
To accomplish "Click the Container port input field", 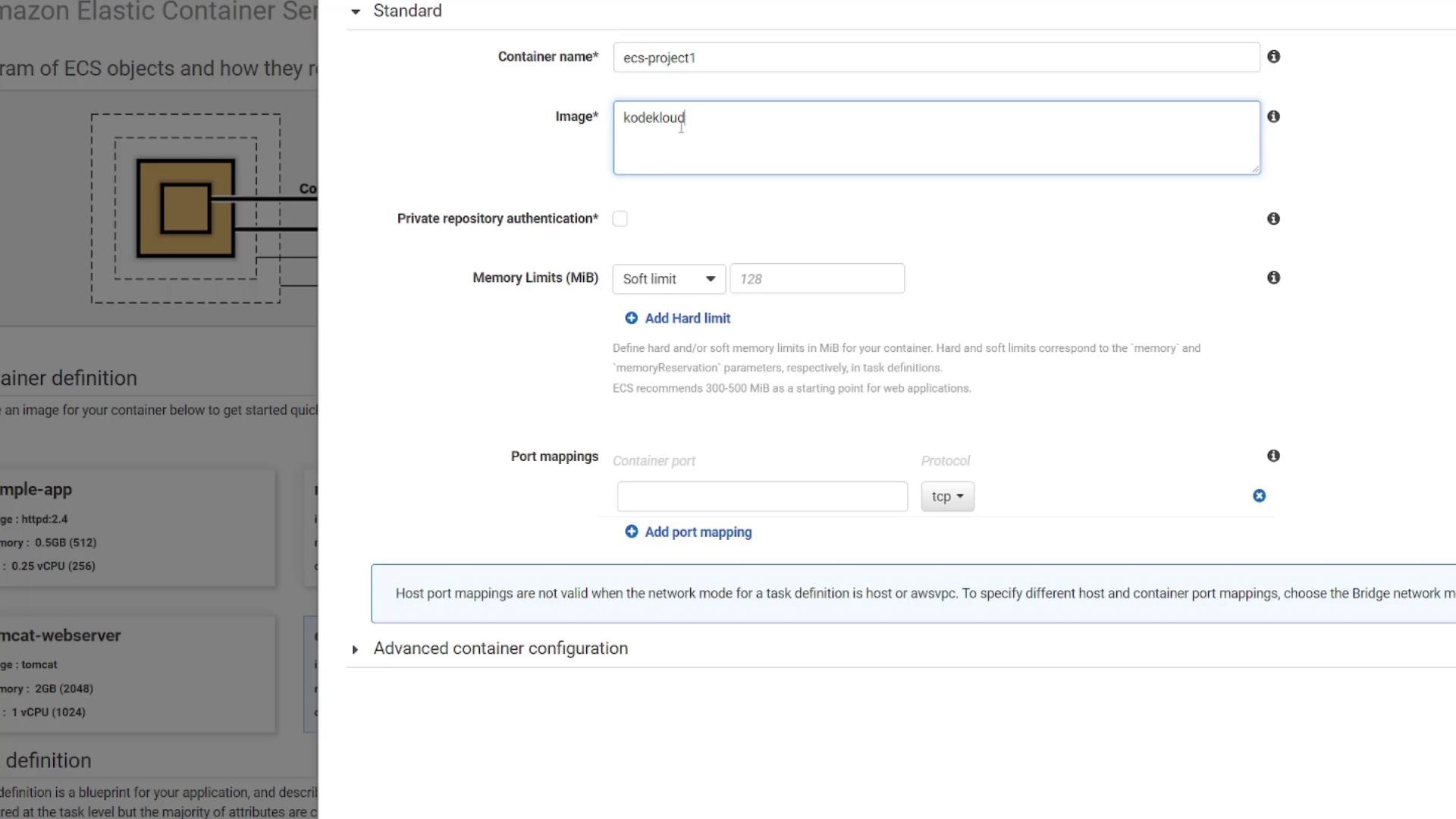I will (x=761, y=497).
